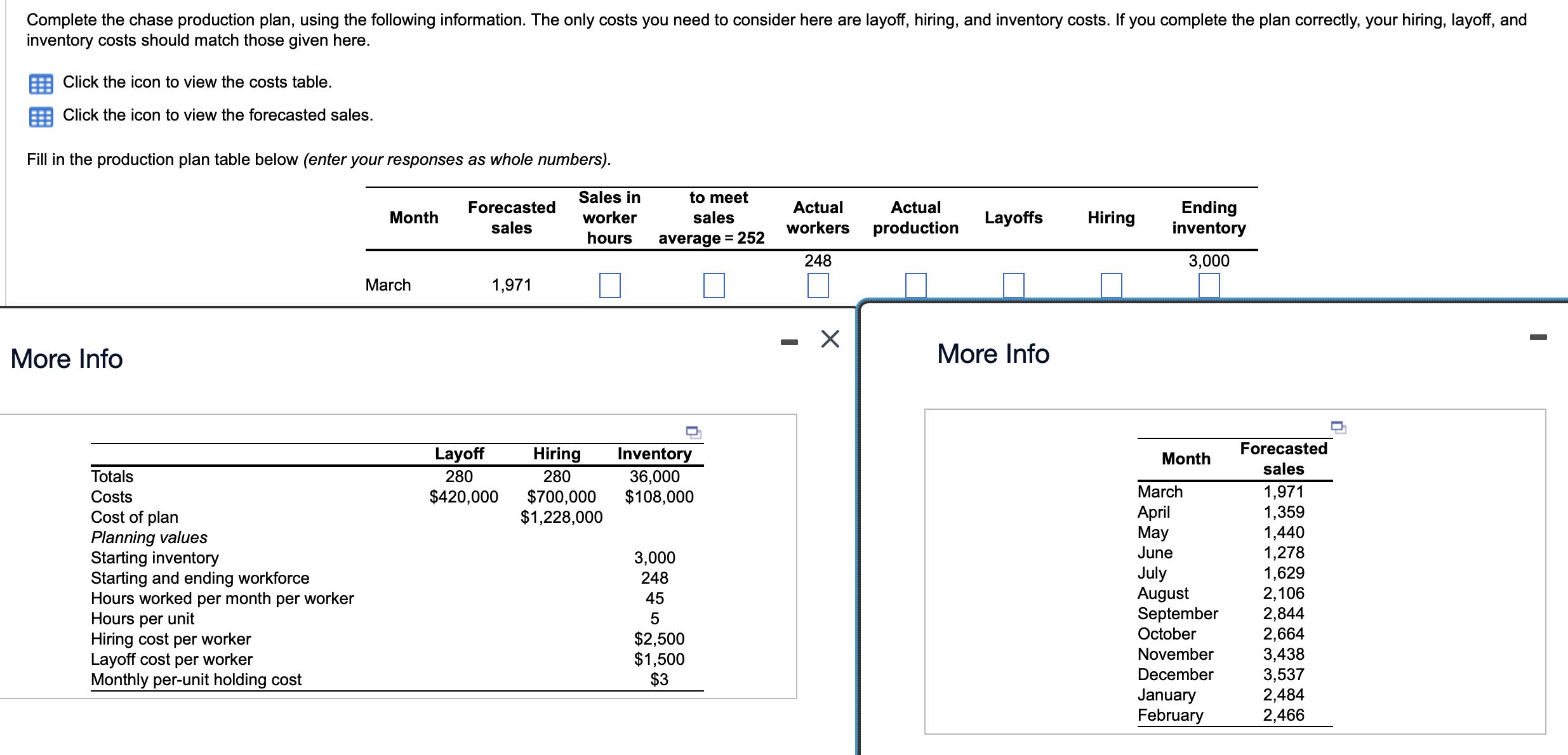1568x755 pixels.
Task: Select the Hiring input box for March
Action: [1112, 285]
